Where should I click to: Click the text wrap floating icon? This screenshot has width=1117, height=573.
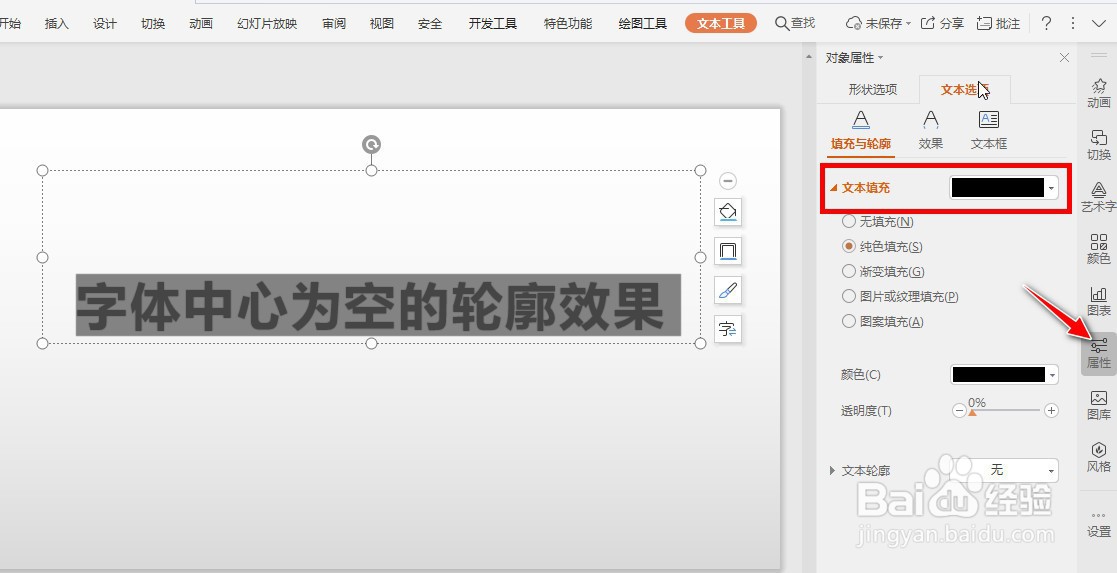click(x=728, y=329)
